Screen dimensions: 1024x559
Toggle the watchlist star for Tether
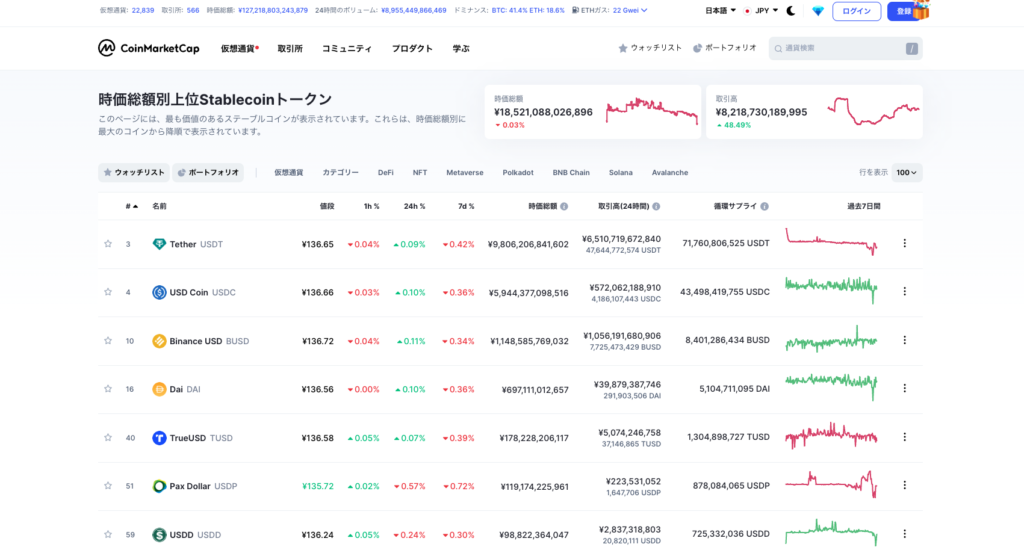pos(108,244)
